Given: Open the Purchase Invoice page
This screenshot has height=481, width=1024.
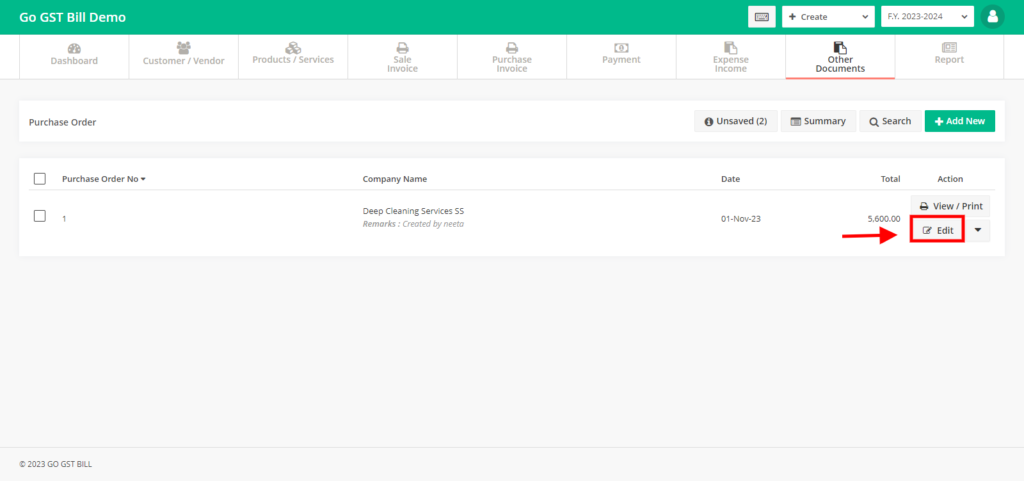Looking at the screenshot, I should pos(511,57).
